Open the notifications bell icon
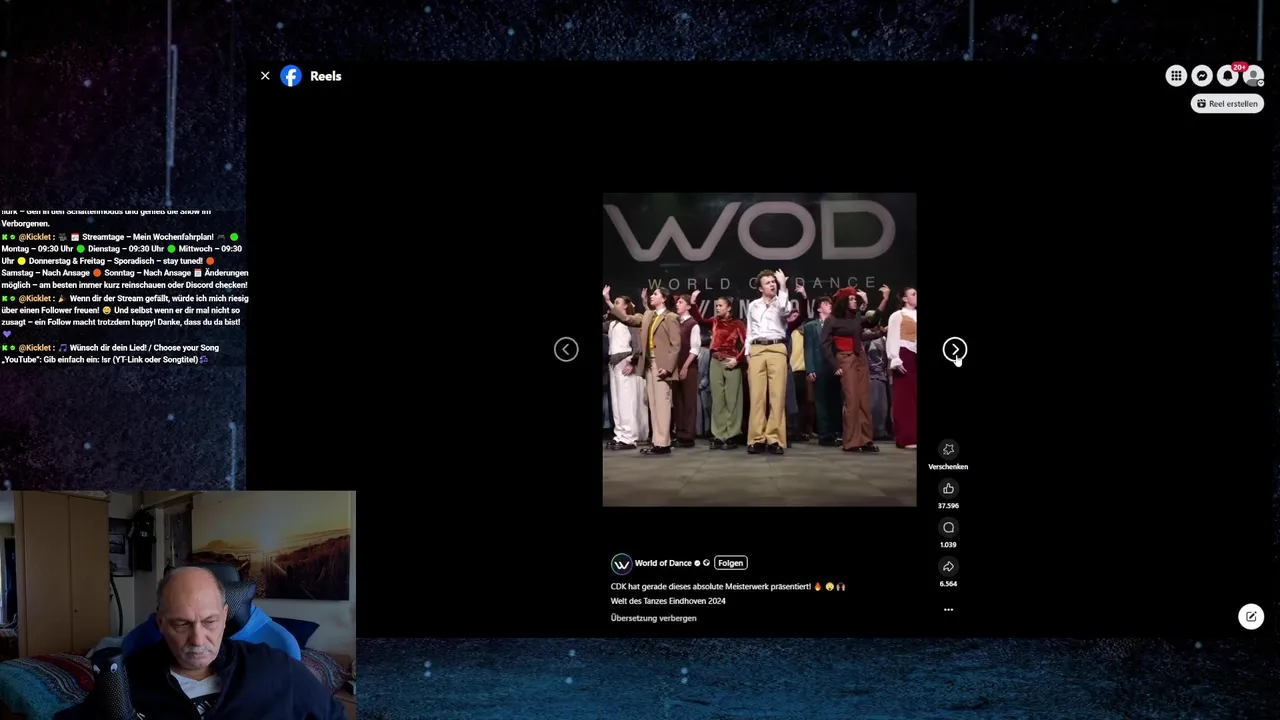Screen dimensions: 1280x720 1228,76
